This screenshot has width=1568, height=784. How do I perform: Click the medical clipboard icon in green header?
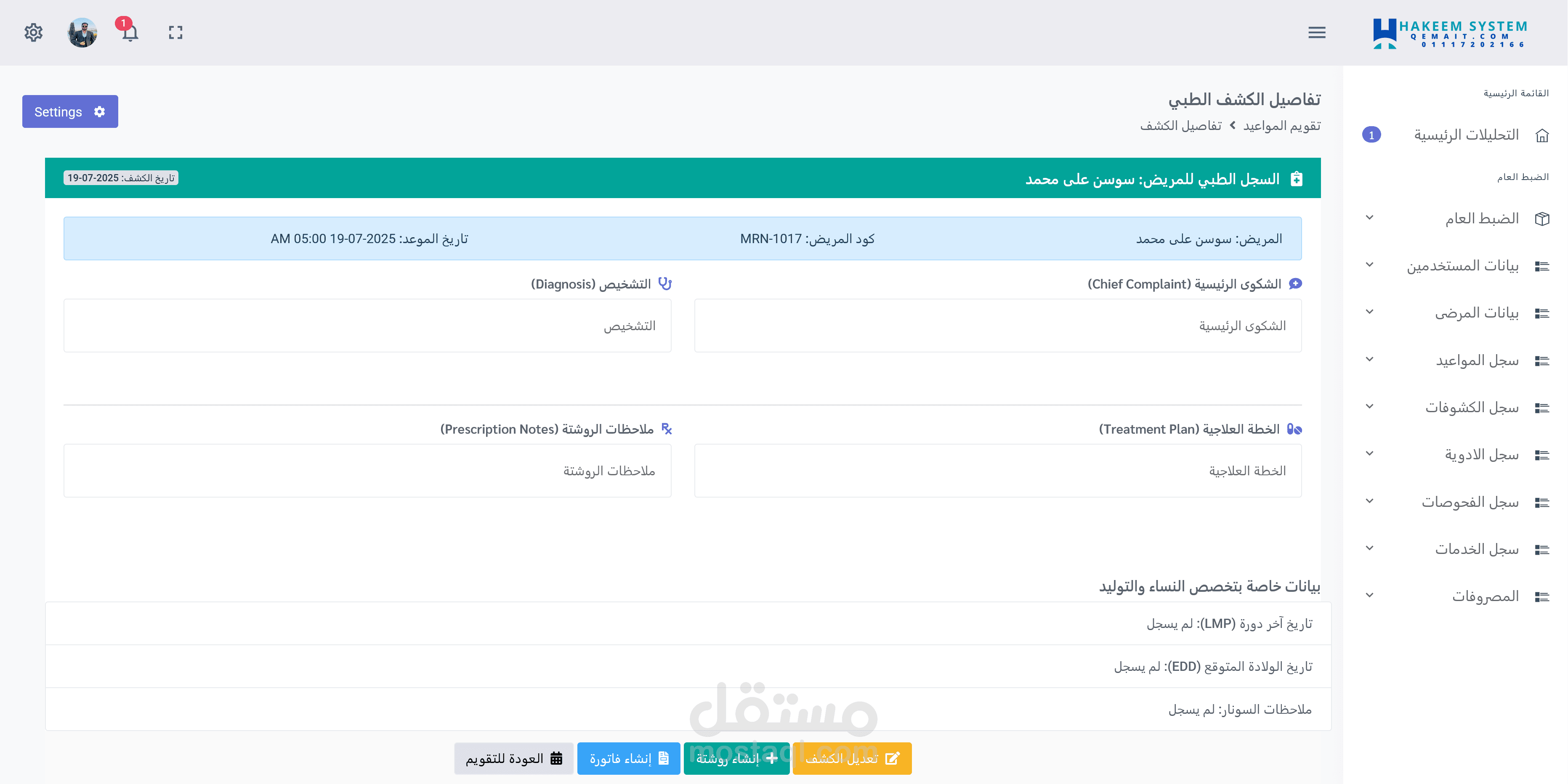point(1297,179)
